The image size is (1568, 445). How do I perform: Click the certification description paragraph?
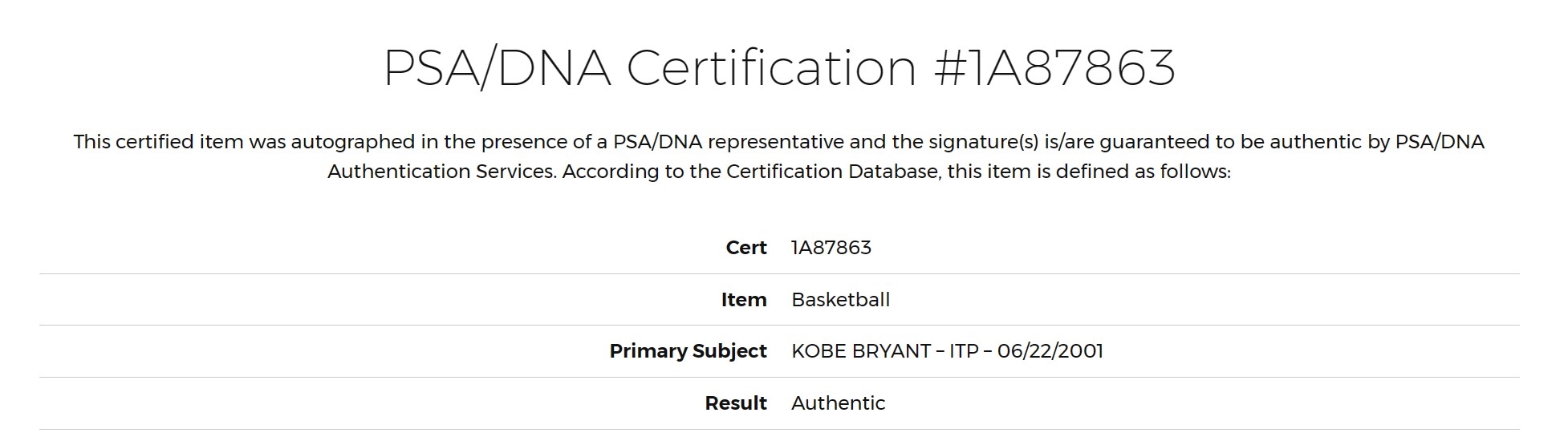pyautogui.click(x=779, y=156)
